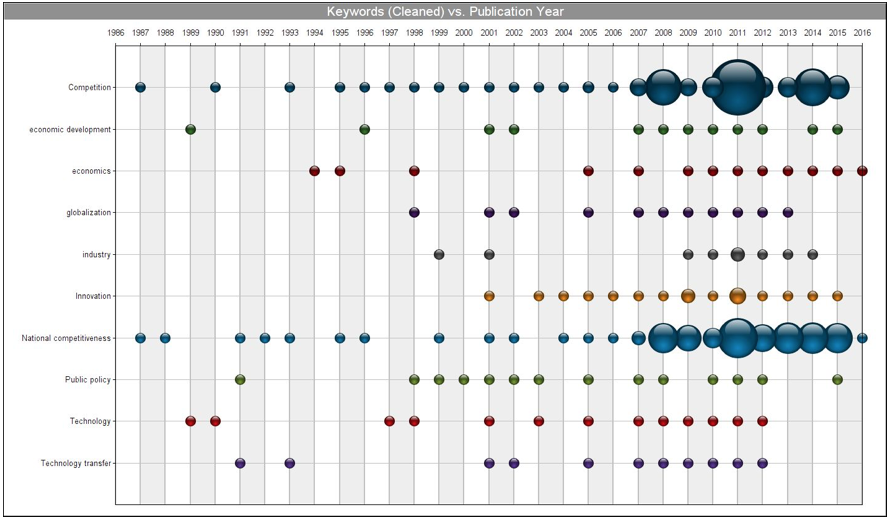Click the globalization row label
This screenshot has height=521, width=893.
(x=88, y=212)
